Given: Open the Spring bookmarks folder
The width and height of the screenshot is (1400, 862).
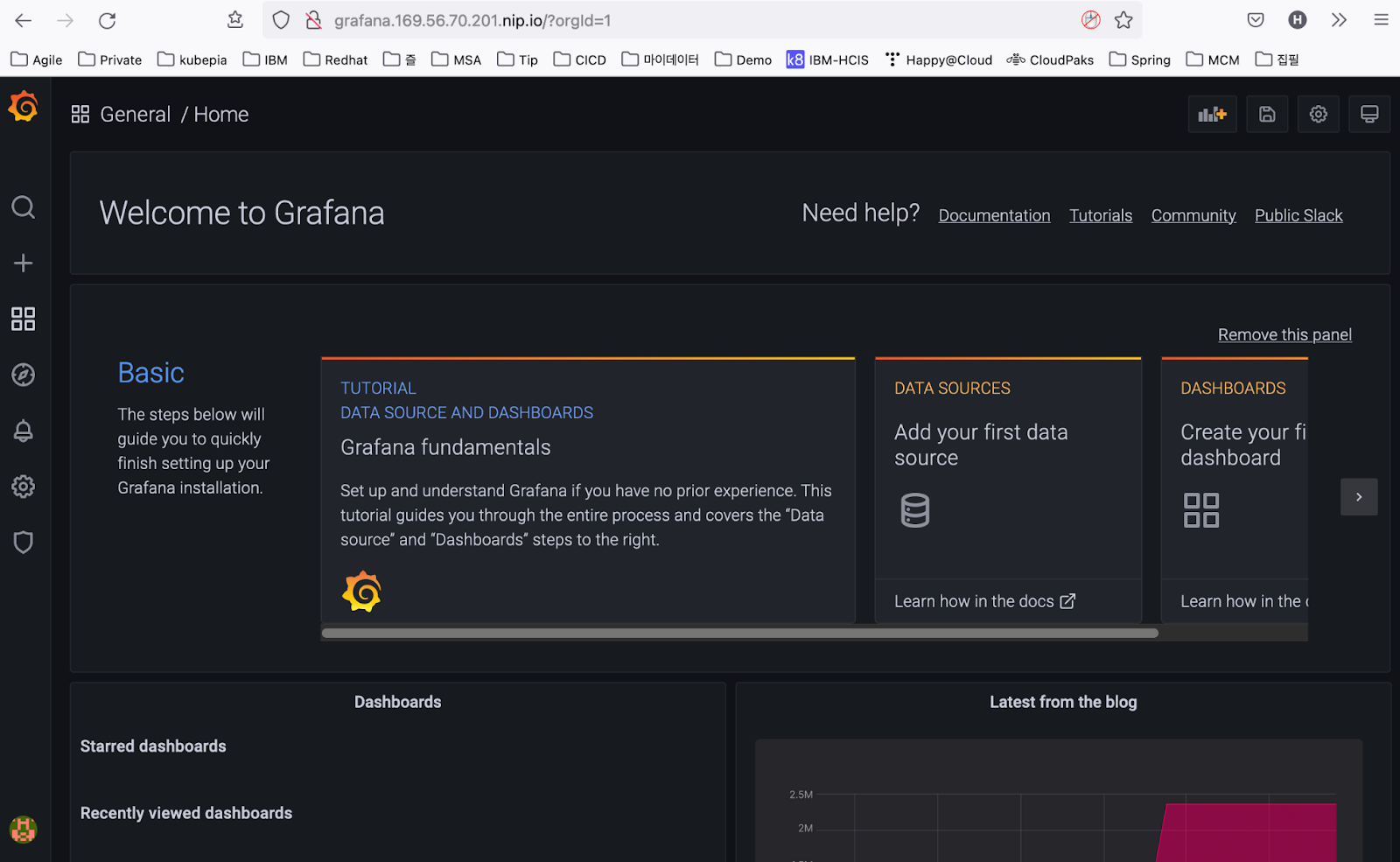Looking at the screenshot, I should 1140,60.
